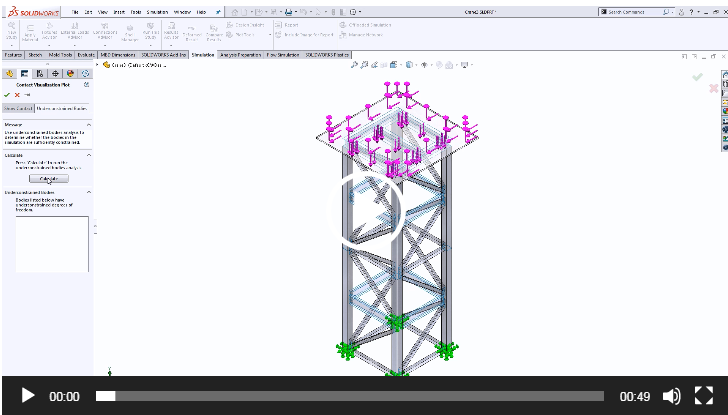
Task: Click the video progress bar to seek
Action: (350, 396)
